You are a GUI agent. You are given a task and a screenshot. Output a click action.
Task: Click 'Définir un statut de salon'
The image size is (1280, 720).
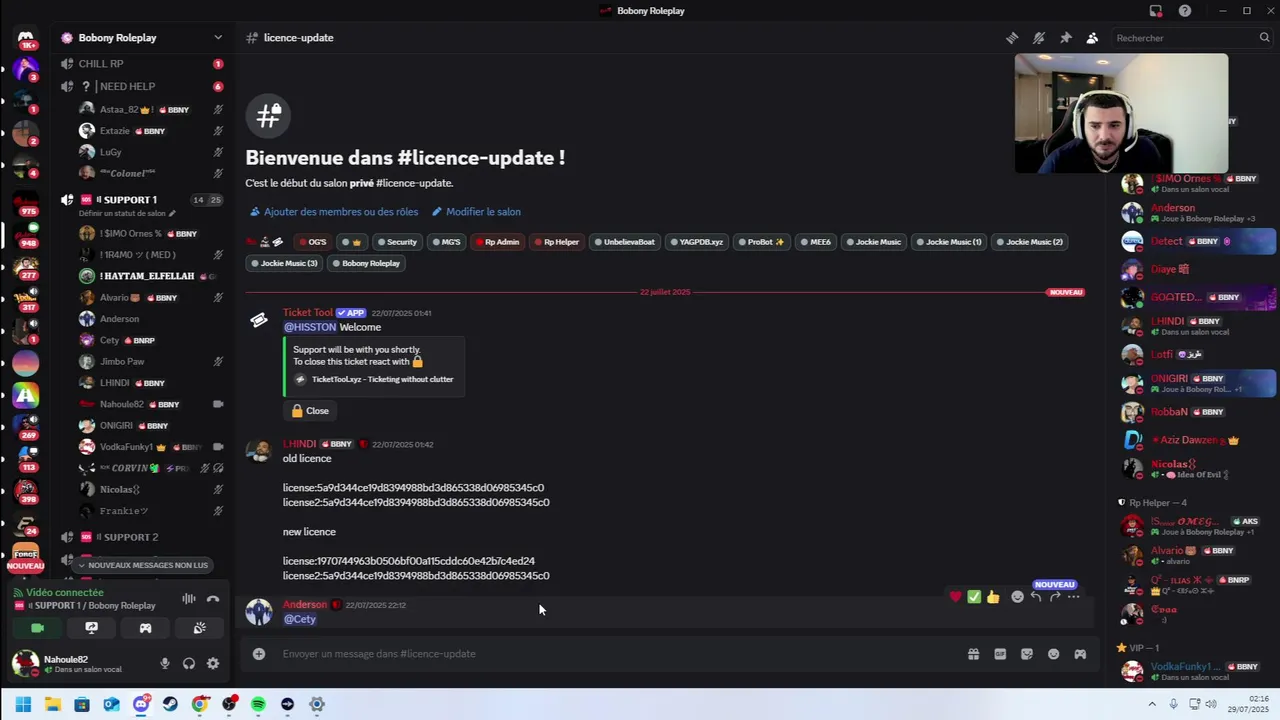pyautogui.click(x=127, y=213)
